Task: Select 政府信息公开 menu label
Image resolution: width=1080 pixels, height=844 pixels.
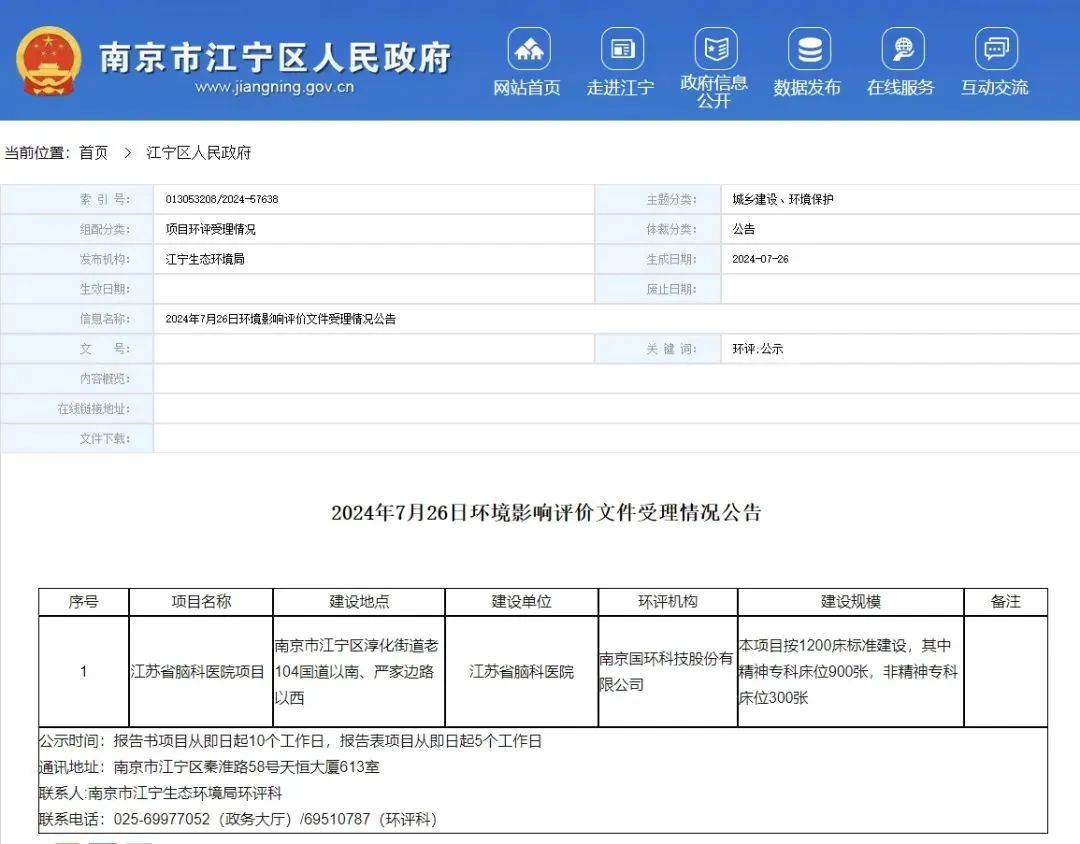Action: [714, 92]
